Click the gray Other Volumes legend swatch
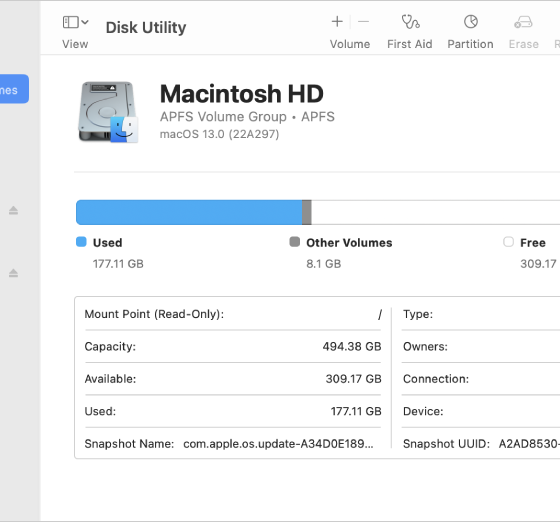560x524 pixels. 295,242
